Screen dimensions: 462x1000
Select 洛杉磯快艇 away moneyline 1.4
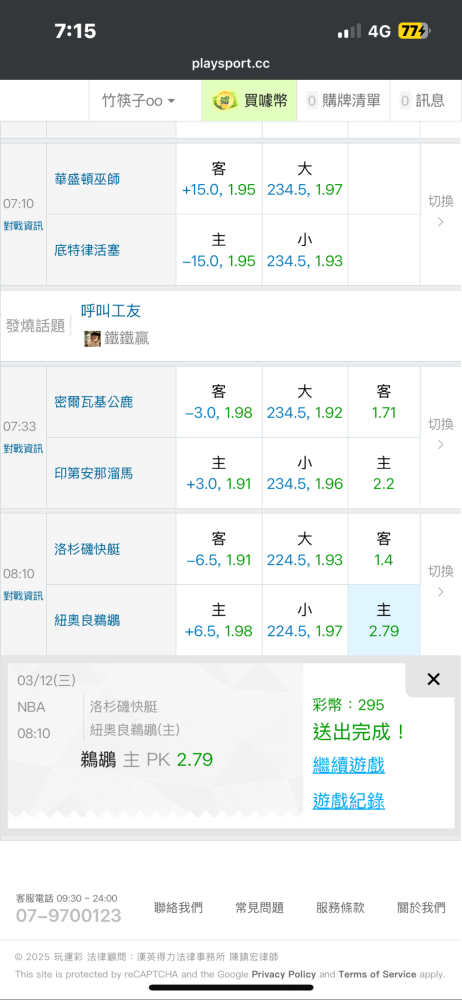coord(384,549)
